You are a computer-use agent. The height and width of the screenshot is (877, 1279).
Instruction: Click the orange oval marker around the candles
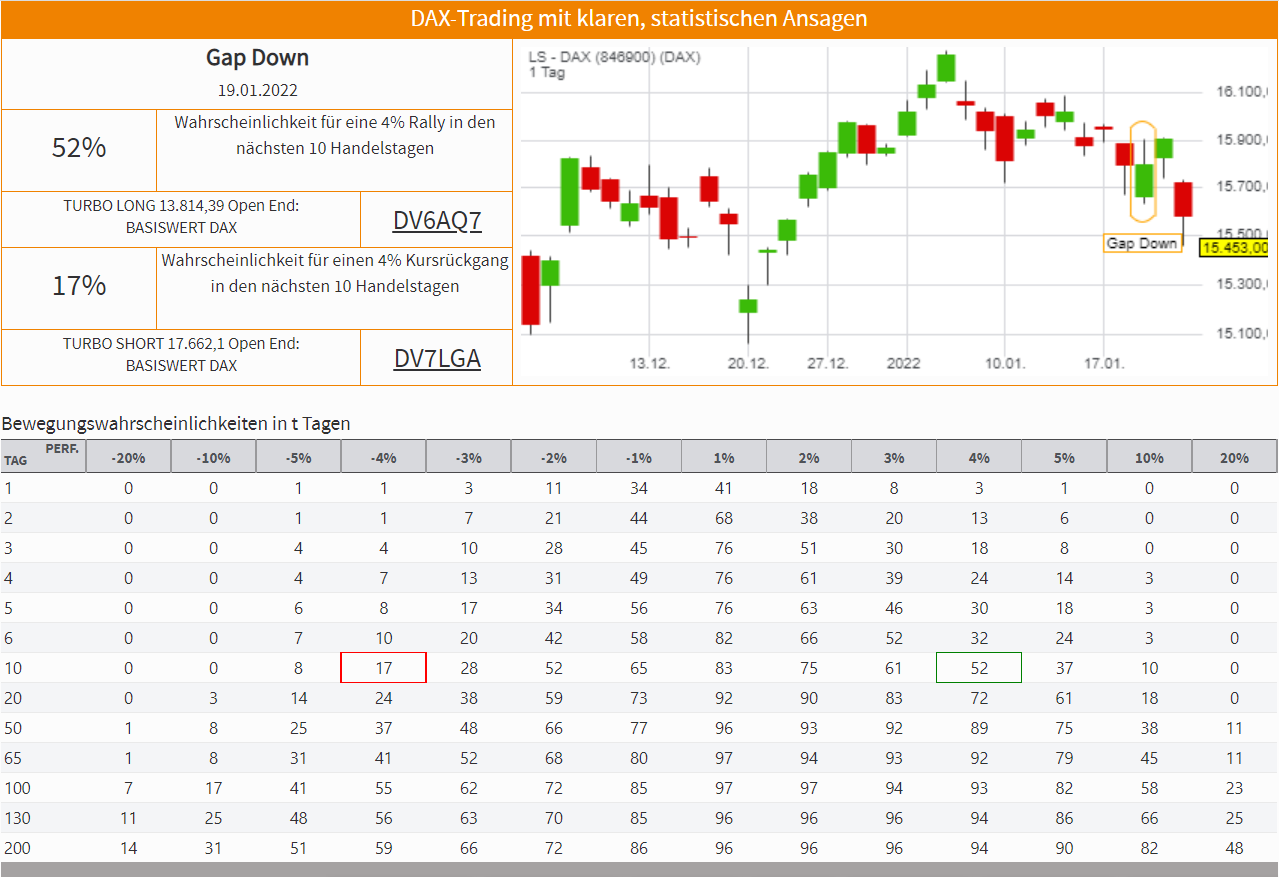1142,171
